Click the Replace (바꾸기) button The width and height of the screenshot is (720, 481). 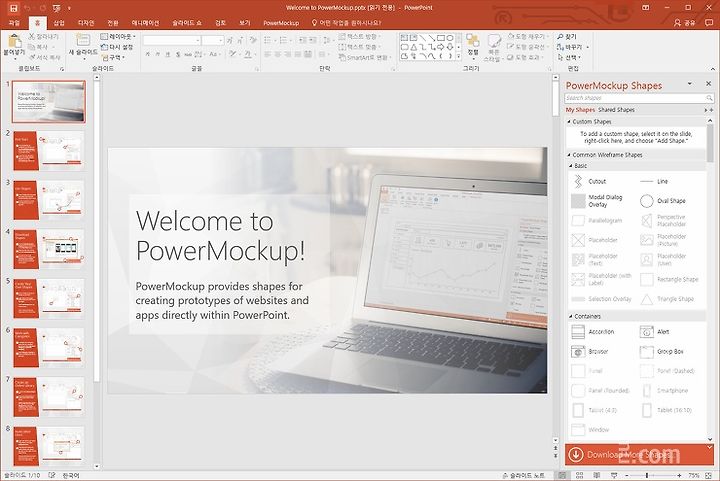point(573,47)
